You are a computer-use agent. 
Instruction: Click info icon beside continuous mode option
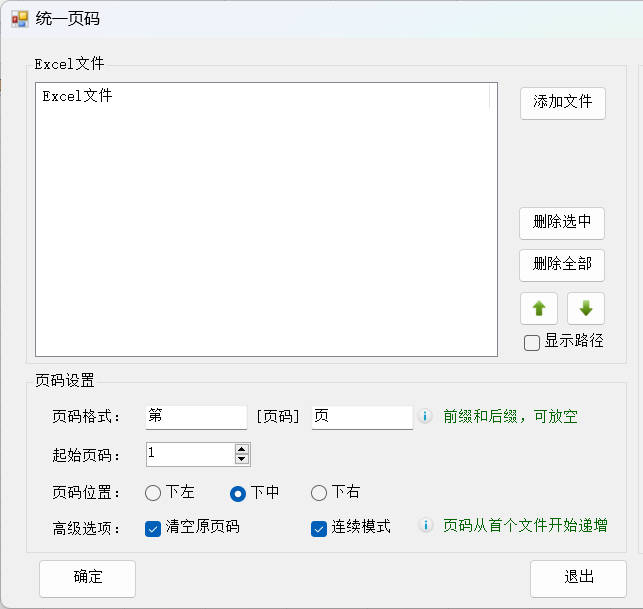pos(425,526)
